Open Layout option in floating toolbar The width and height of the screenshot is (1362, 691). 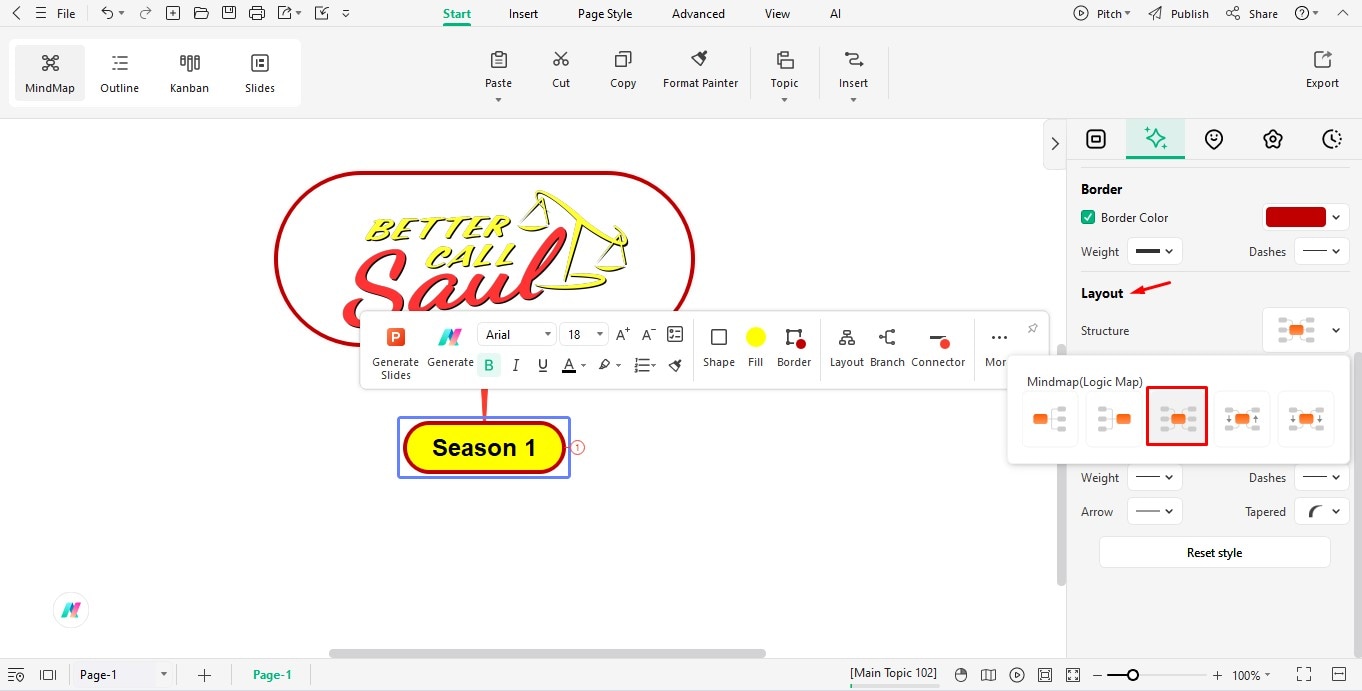click(847, 347)
